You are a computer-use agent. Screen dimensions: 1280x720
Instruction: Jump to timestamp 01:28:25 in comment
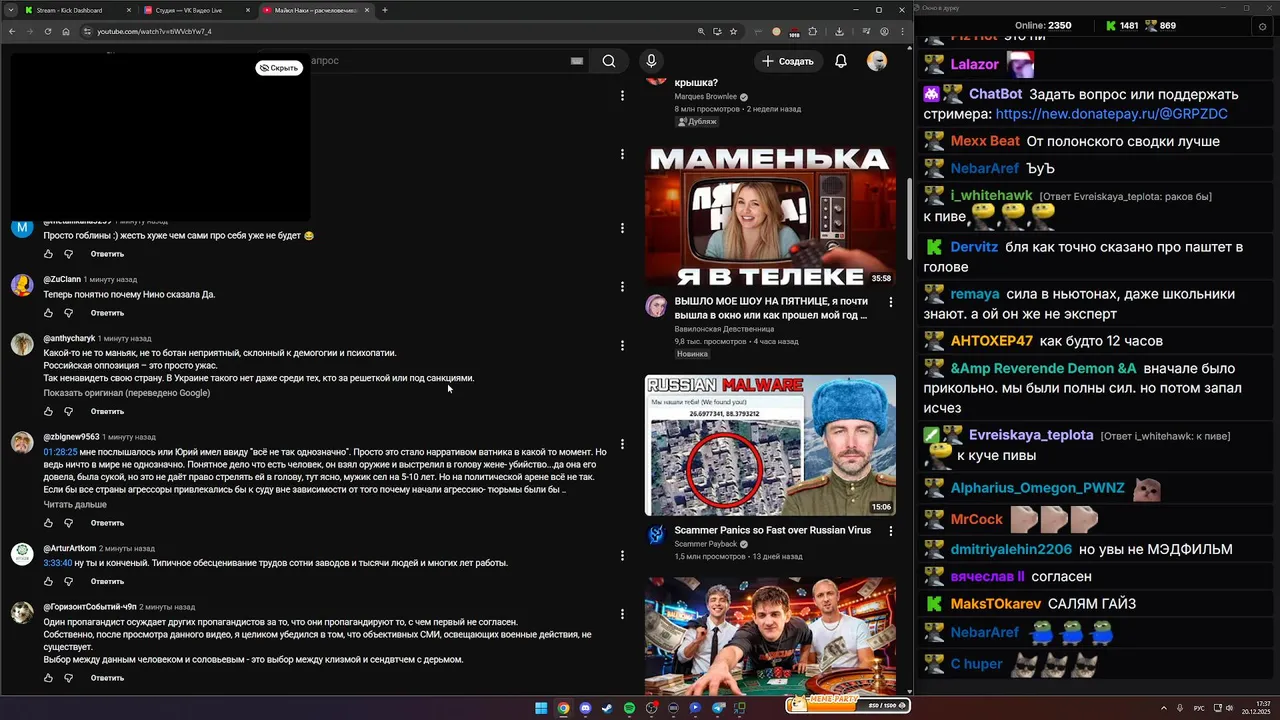click(60, 452)
